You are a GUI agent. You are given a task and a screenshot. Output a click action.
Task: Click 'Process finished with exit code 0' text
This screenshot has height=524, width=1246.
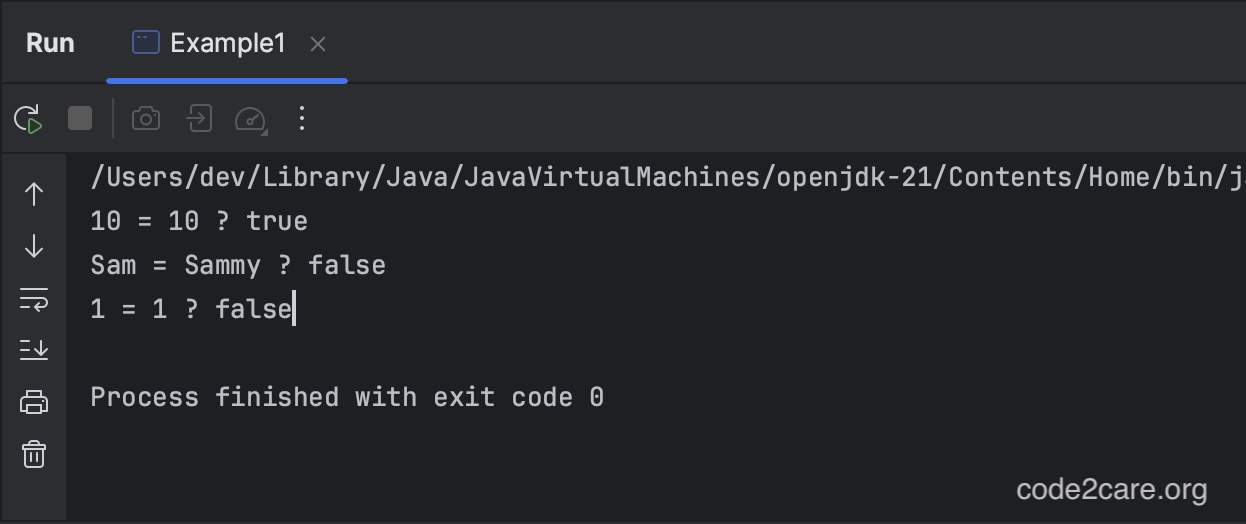pyautogui.click(x=347, y=397)
